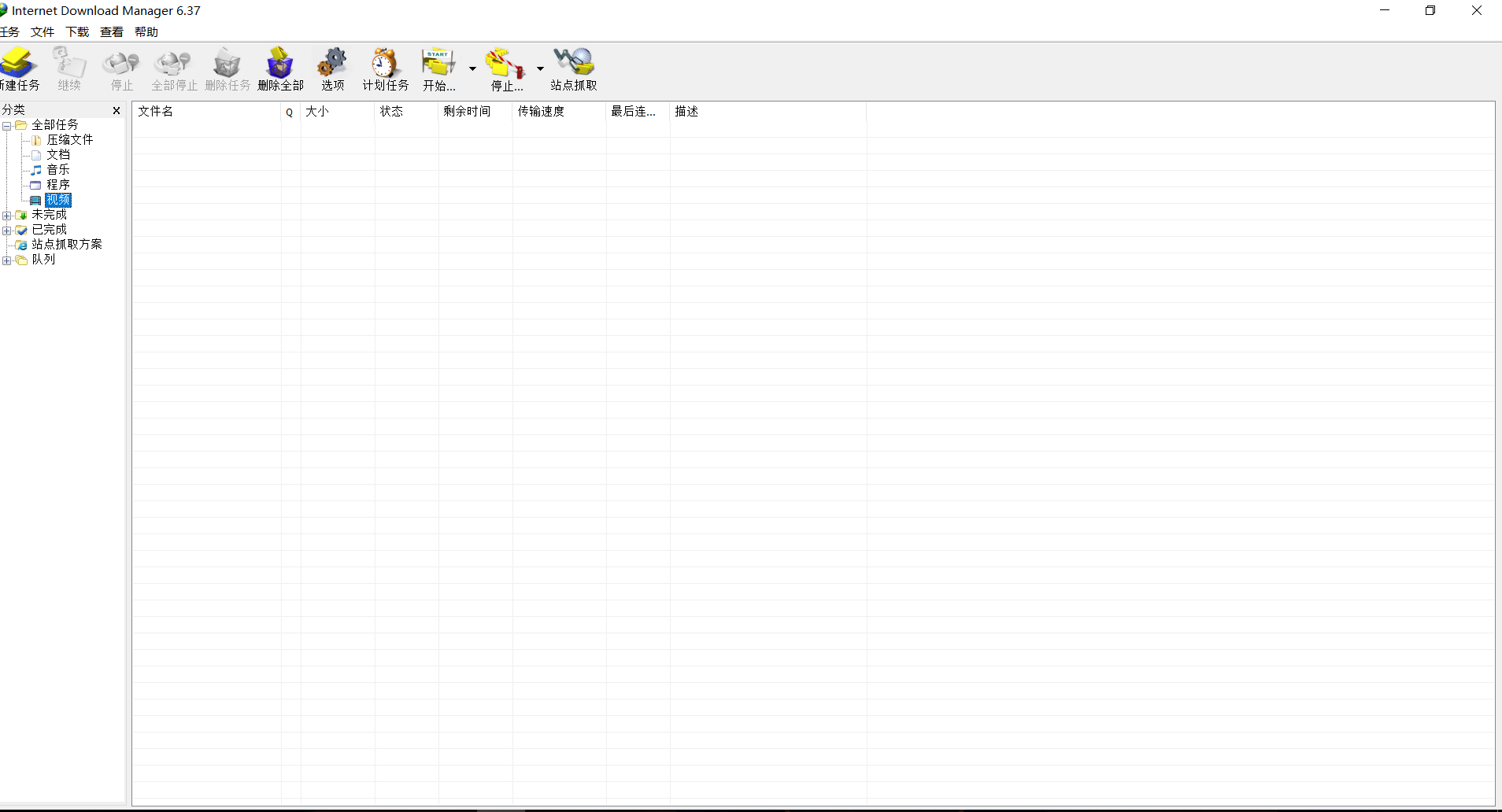This screenshot has width=1502, height=812.
Task: Select 全部任务 in the category tree
Action: (55, 125)
